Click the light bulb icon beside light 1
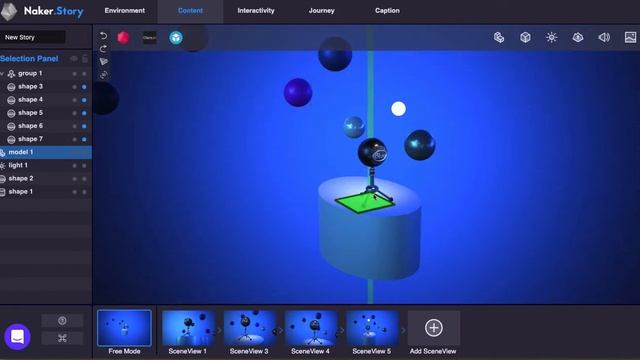Viewport: 640px width, 360px height. (x=3, y=166)
